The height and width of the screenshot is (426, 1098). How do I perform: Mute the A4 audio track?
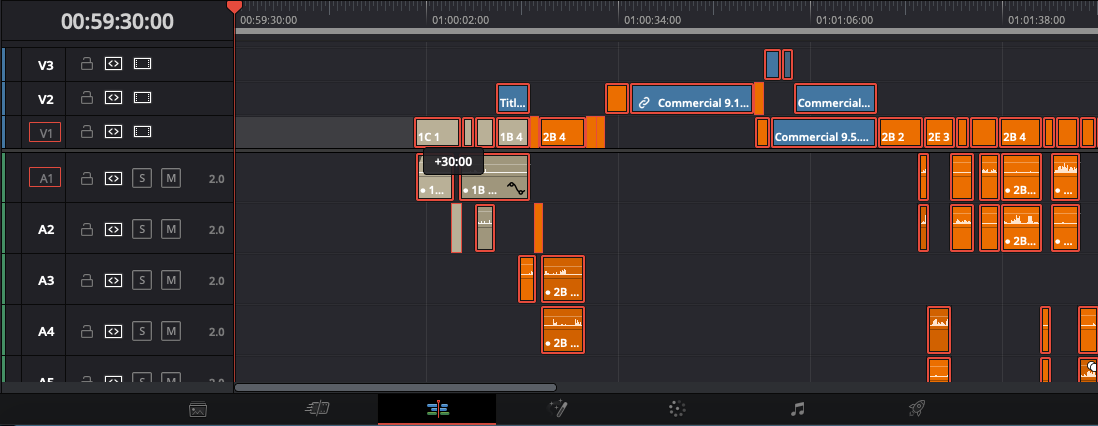(170, 331)
